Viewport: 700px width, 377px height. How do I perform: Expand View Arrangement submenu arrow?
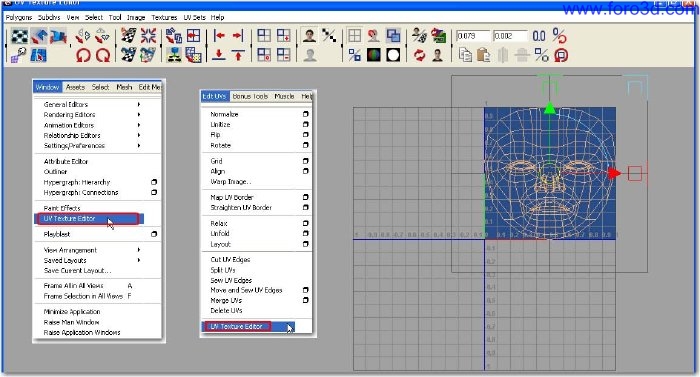139,250
